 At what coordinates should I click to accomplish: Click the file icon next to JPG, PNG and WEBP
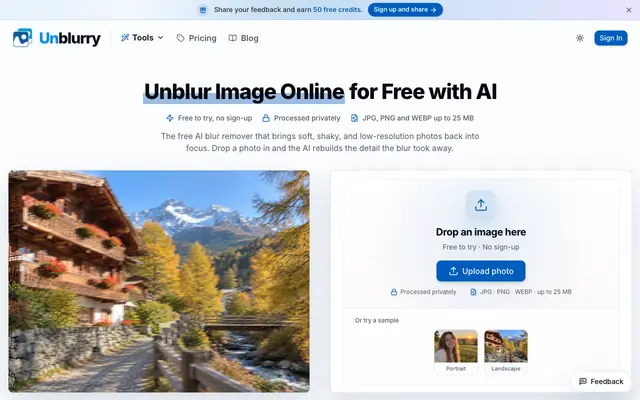[354, 118]
